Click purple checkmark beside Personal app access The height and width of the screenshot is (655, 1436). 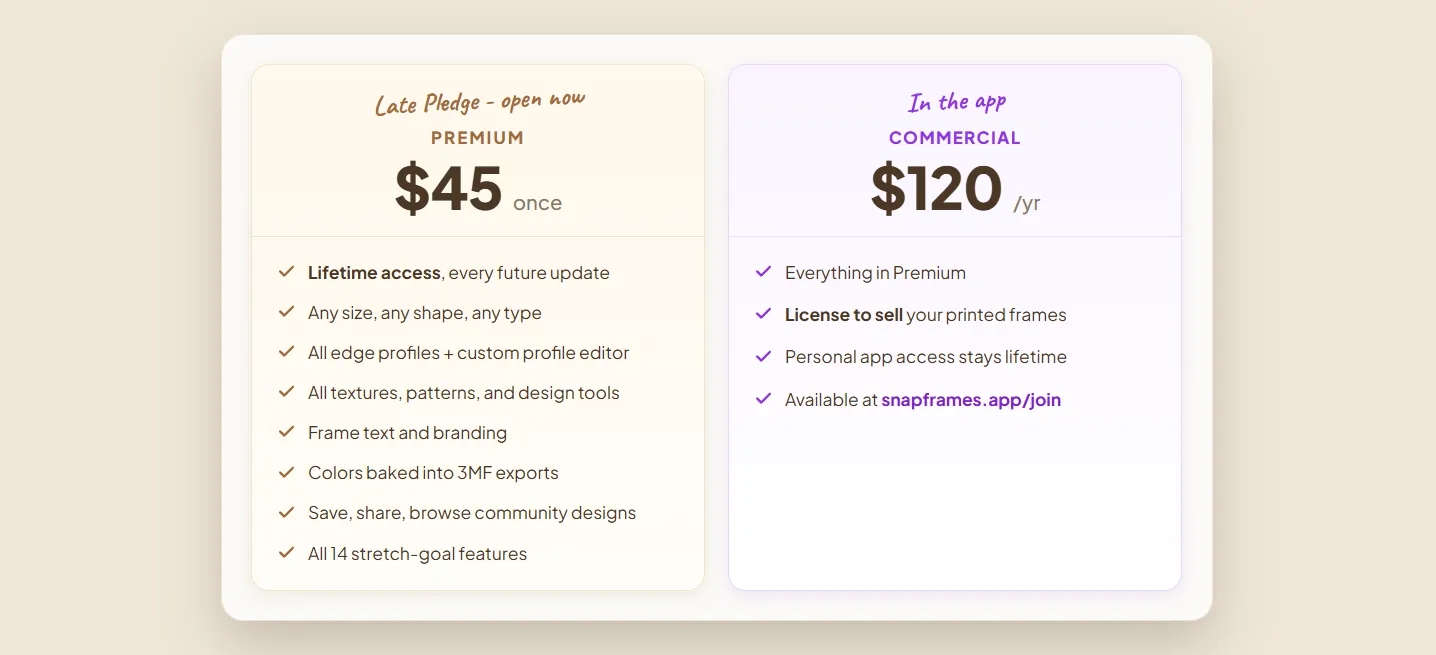pos(763,356)
